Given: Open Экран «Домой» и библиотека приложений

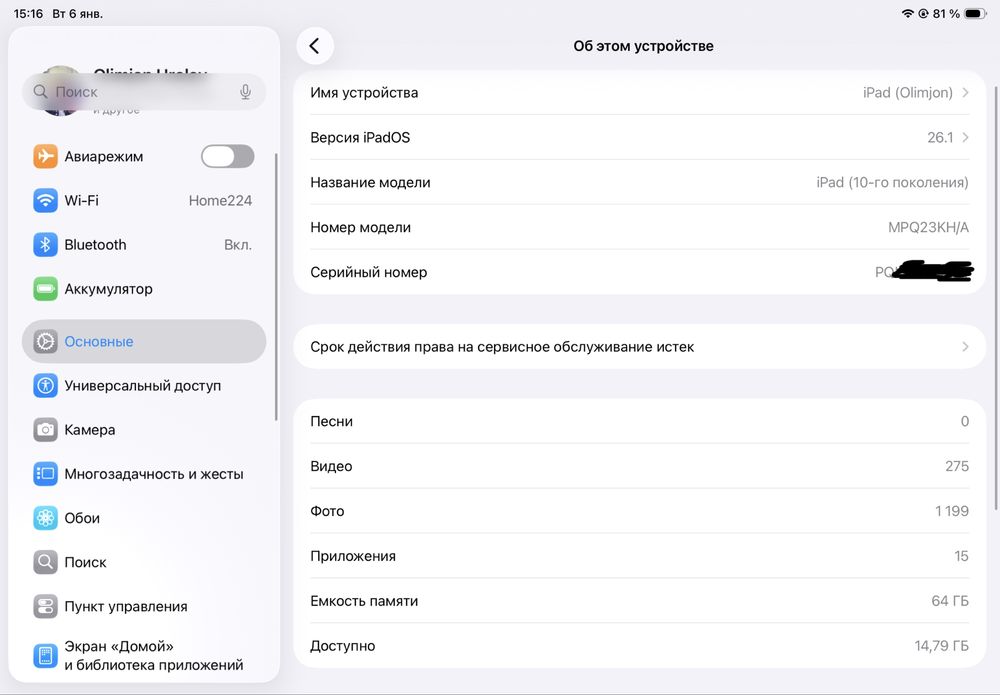Looking at the screenshot, I should point(143,655).
